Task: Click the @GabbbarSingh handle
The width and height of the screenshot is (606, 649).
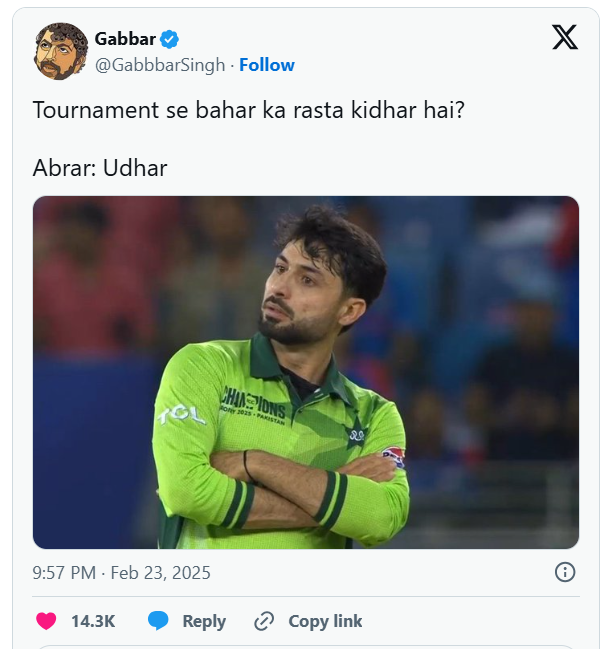Action: pyautogui.click(x=160, y=65)
